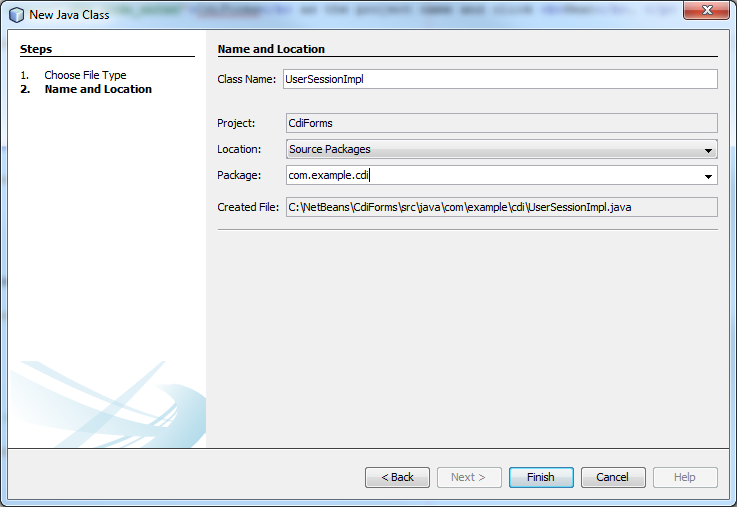Click the 'Location:' label
This screenshot has height=507, width=737.
coord(239,149)
